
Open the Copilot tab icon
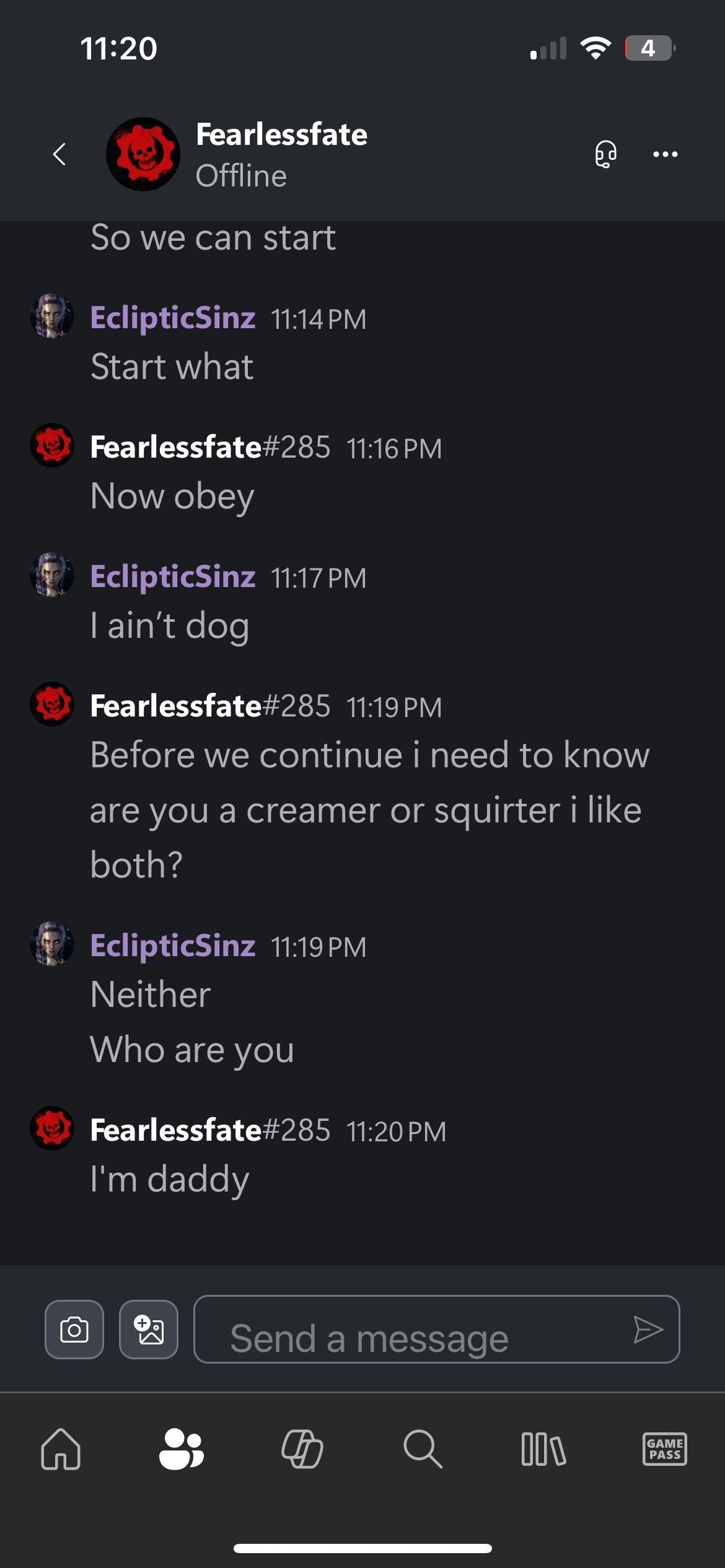click(302, 1449)
